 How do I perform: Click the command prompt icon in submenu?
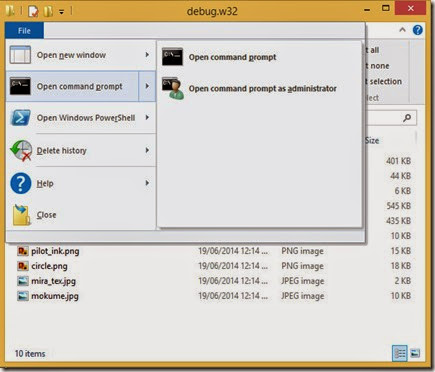172,57
